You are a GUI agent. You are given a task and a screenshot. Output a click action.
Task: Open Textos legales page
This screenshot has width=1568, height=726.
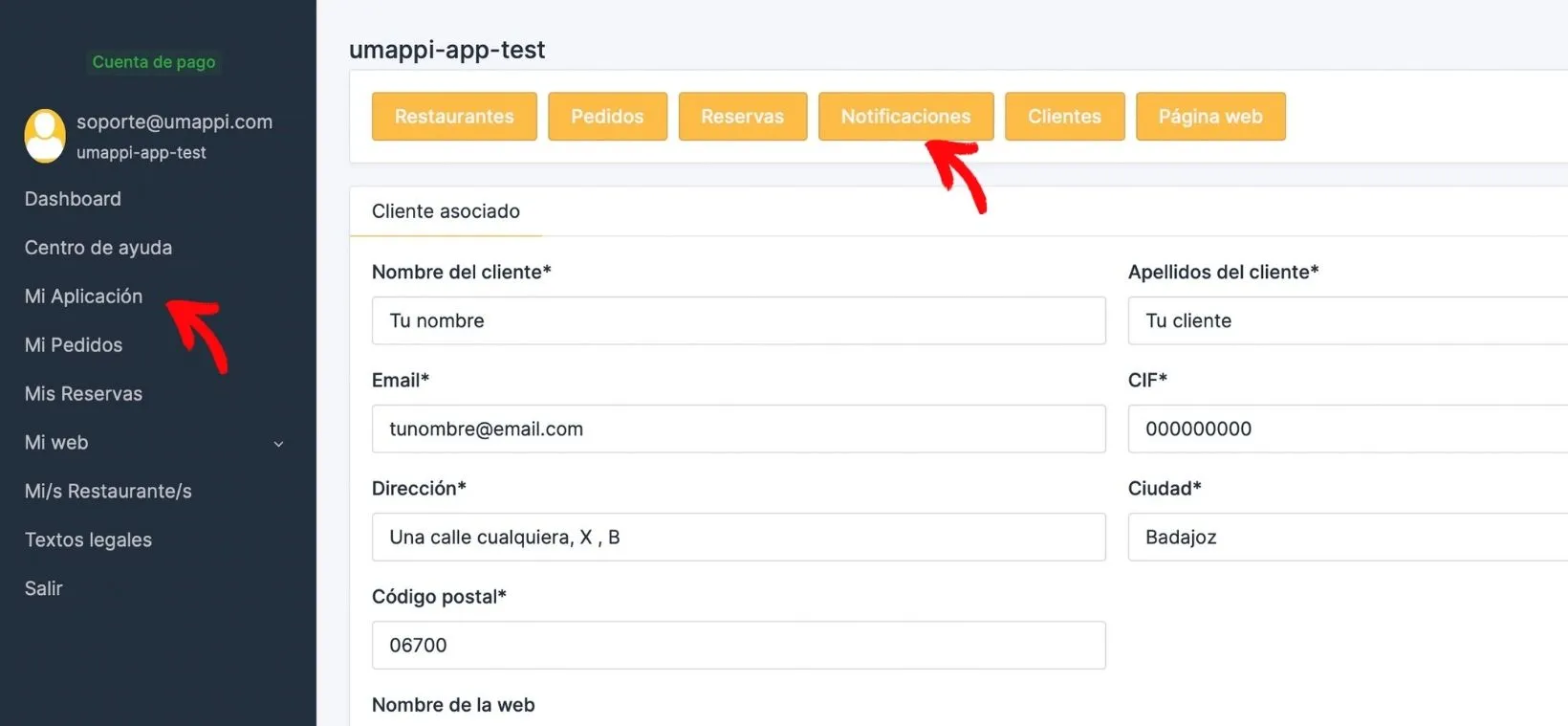(88, 540)
